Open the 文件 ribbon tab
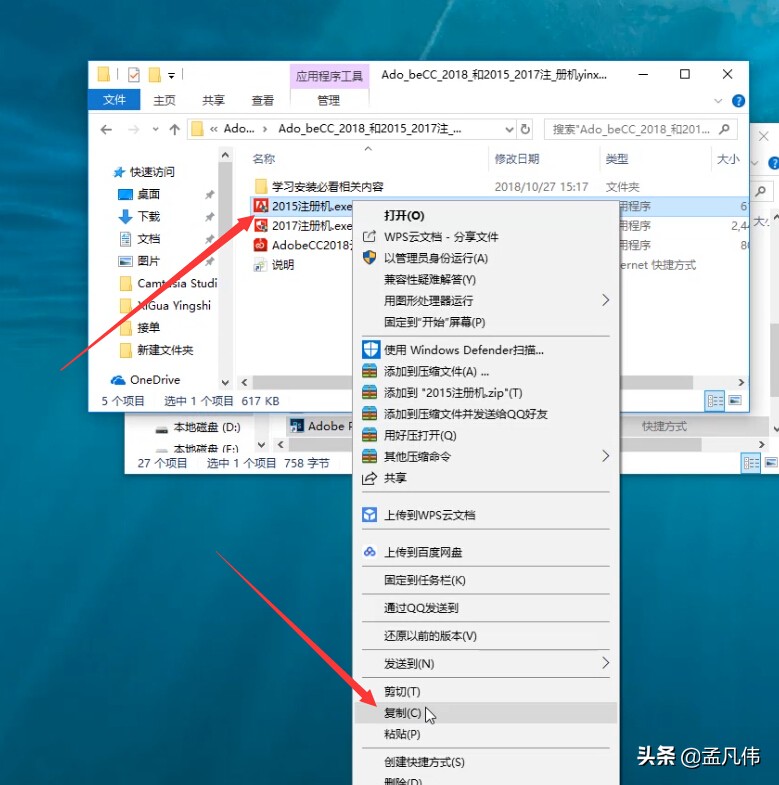This screenshot has width=779, height=785. point(114,100)
